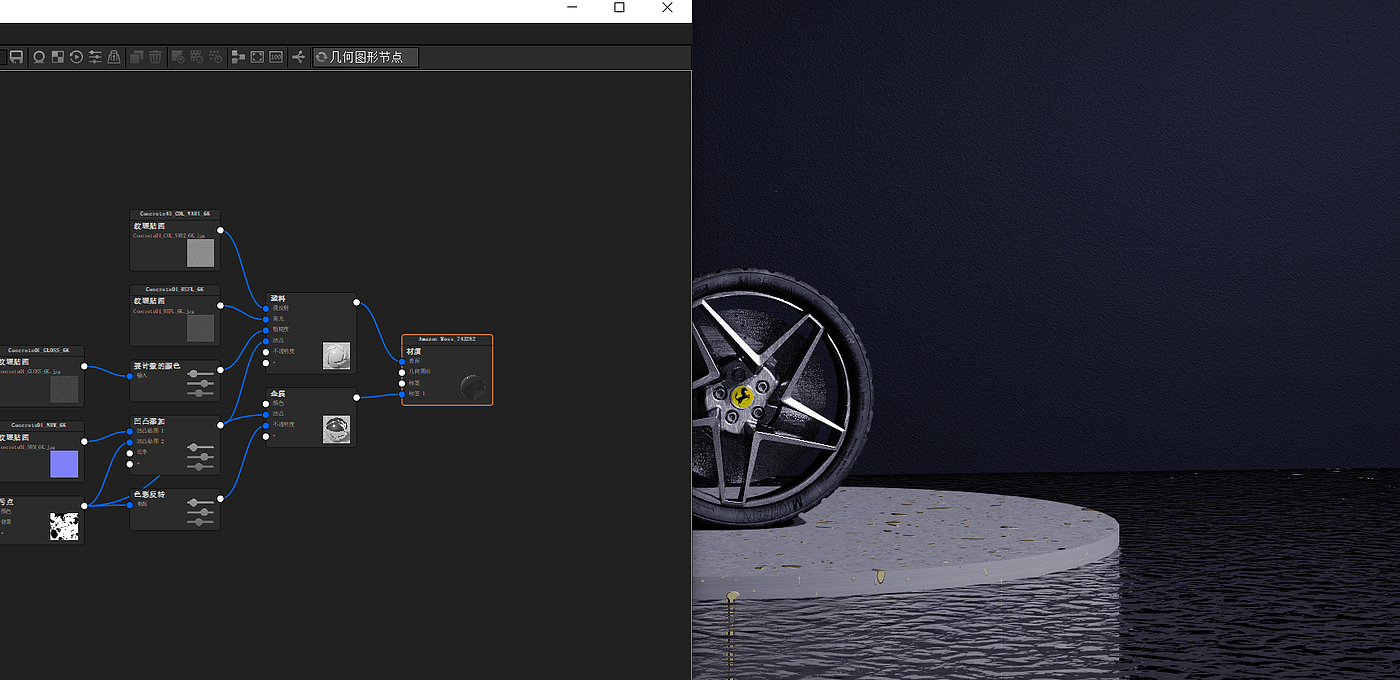Click the blue normal map swatch on Concrete01_NRM_6K
The height and width of the screenshot is (680, 1400).
64,464
